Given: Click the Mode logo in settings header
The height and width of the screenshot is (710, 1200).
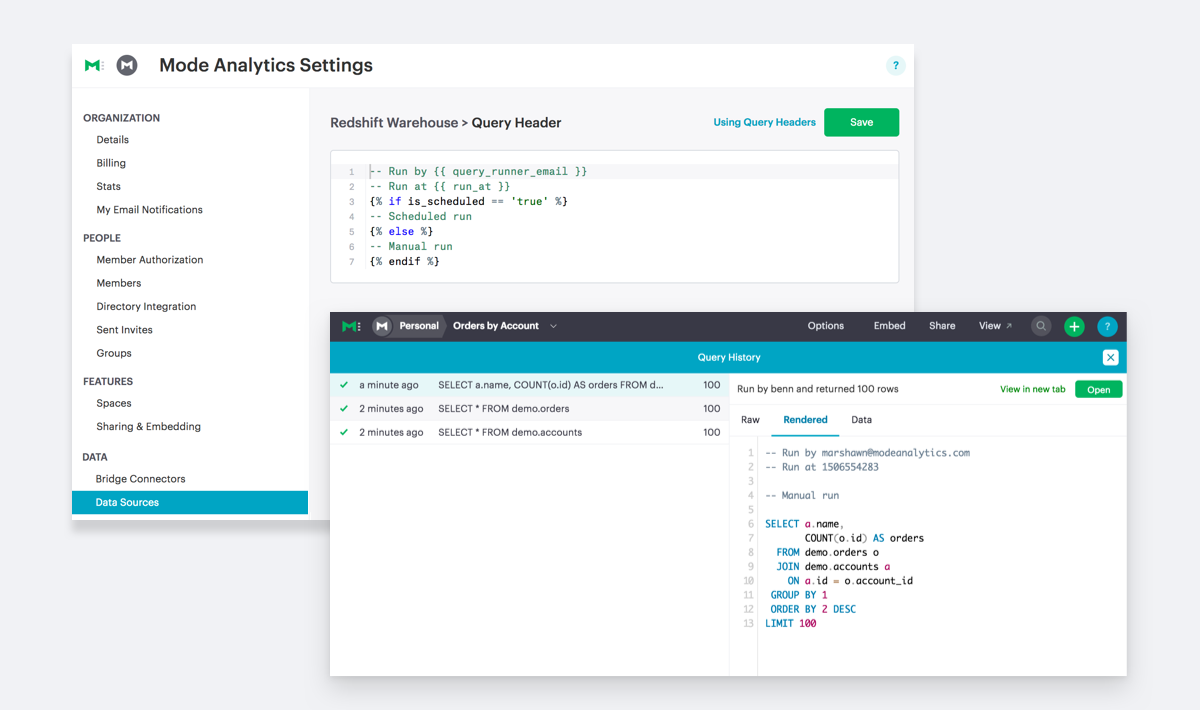Looking at the screenshot, I should [92, 64].
